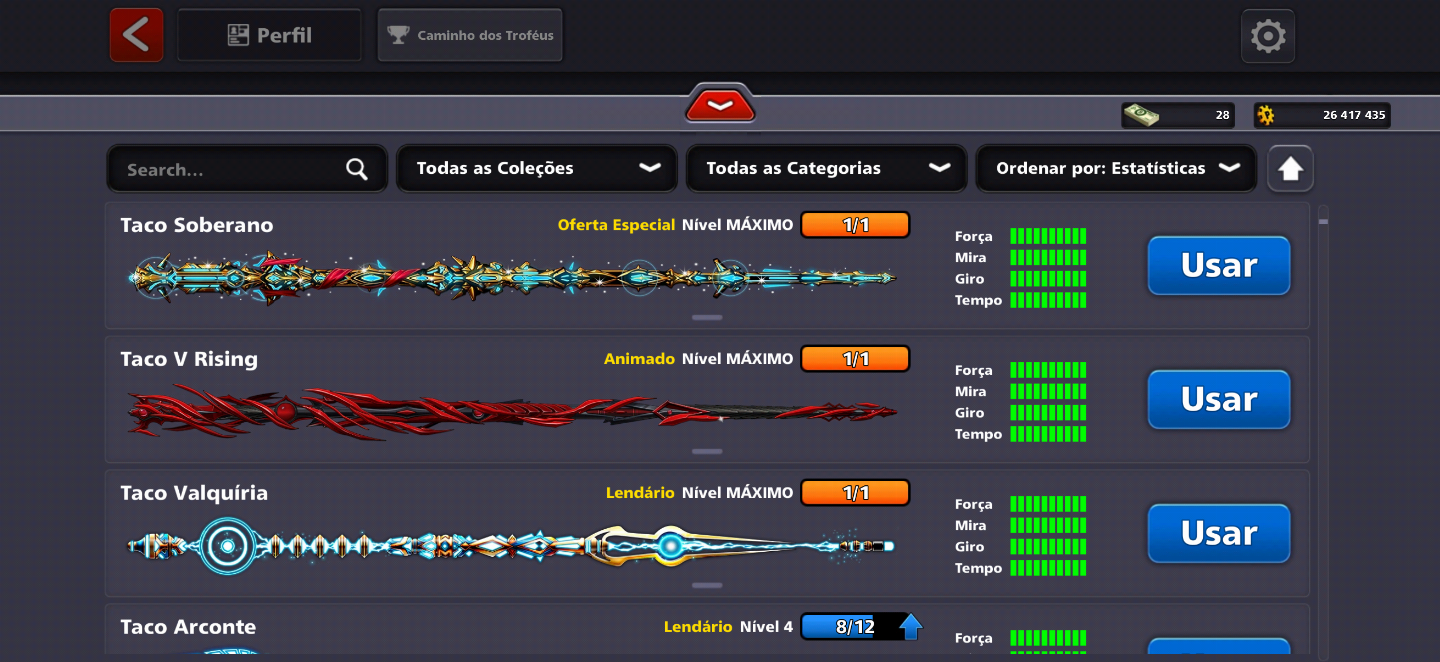The image size is (1440, 662).
Task: Click Mira stat bar of Taco Soberano
Action: click(1048, 258)
